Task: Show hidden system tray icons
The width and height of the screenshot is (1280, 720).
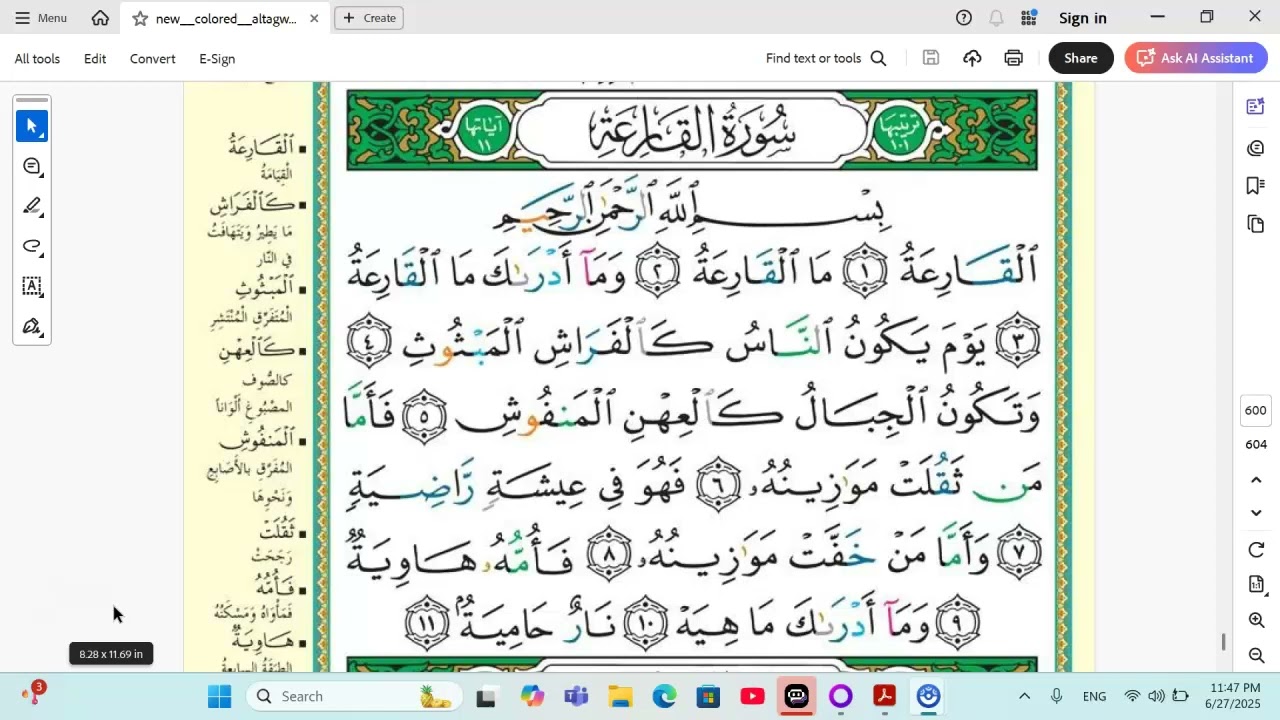Action: click(1024, 697)
